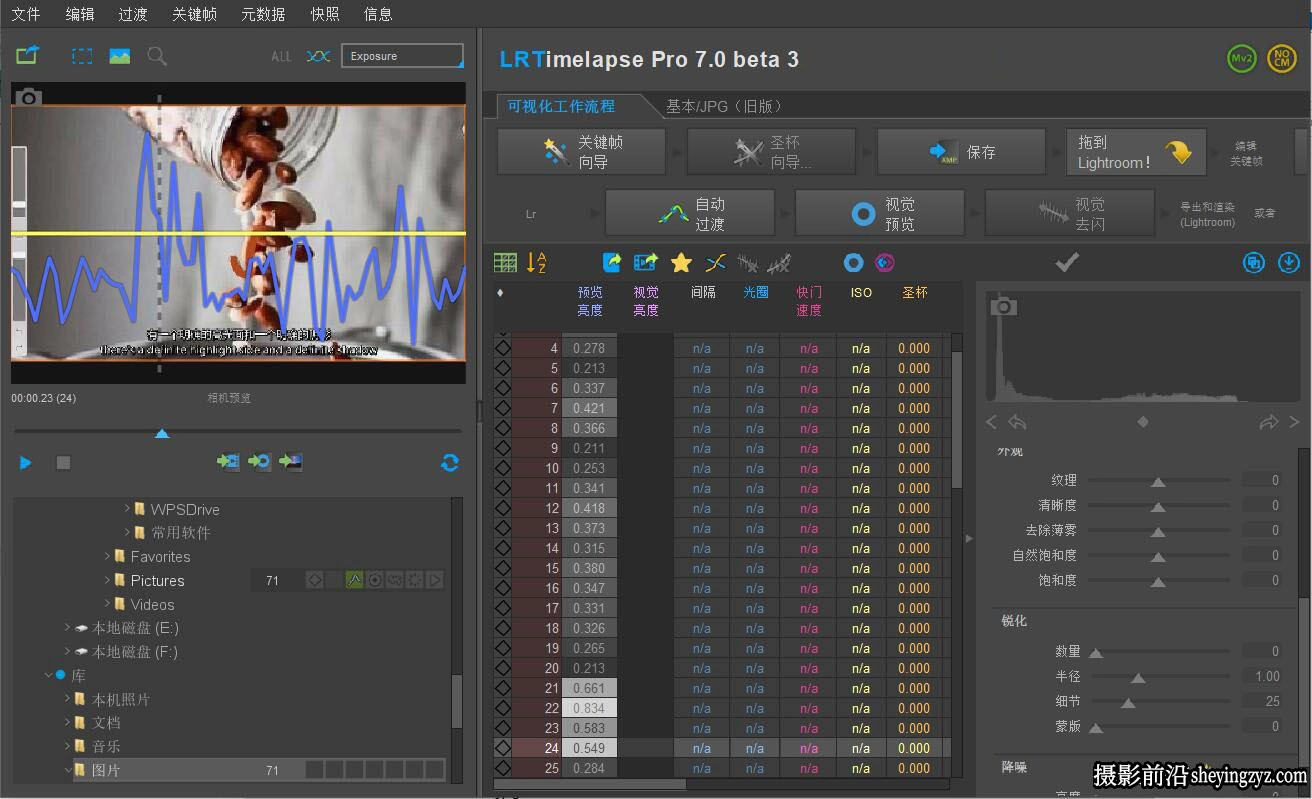Click the second greyed deflicker wave icon
1312x799 pixels.
click(779, 263)
